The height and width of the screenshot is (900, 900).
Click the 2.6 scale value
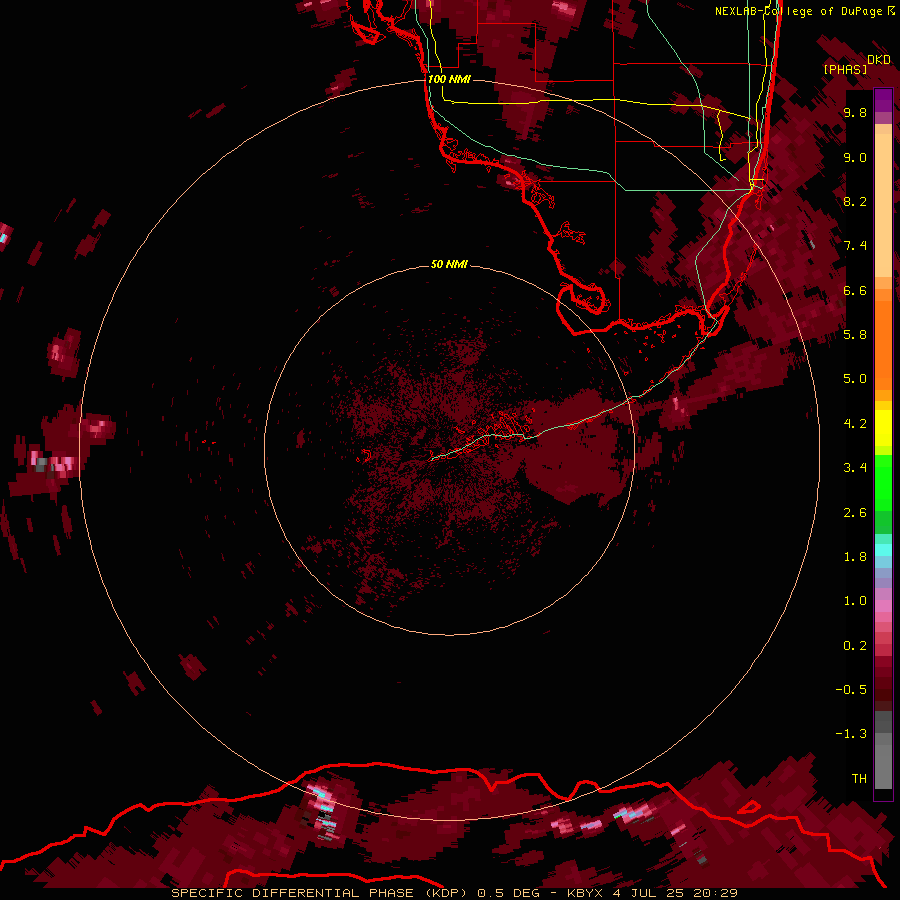(855, 513)
